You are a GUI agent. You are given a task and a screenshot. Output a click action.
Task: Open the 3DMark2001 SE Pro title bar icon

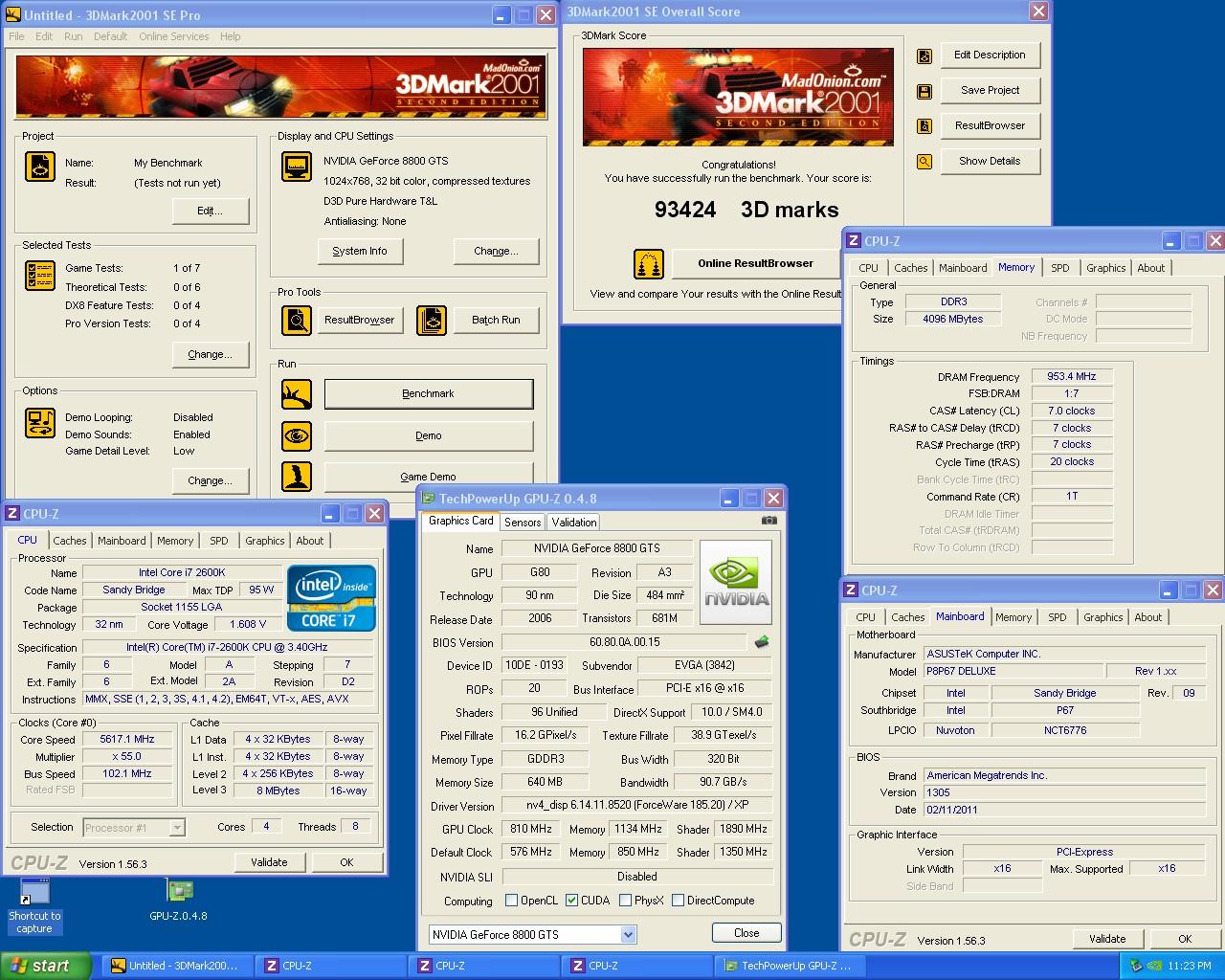tap(13, 15)
